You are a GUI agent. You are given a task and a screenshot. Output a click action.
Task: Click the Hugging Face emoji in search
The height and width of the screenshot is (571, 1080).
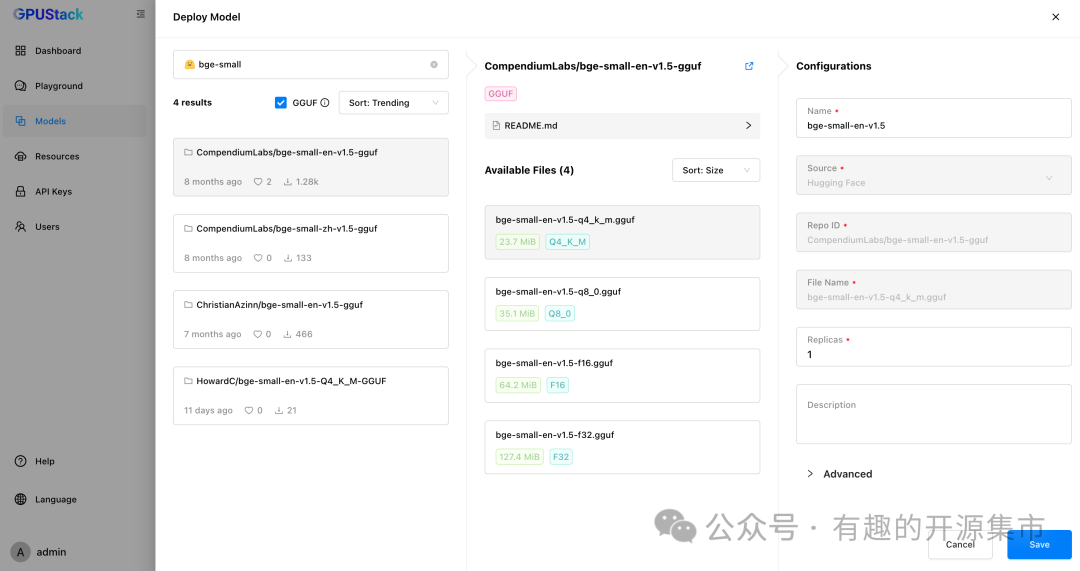click(x=189, y=64)
